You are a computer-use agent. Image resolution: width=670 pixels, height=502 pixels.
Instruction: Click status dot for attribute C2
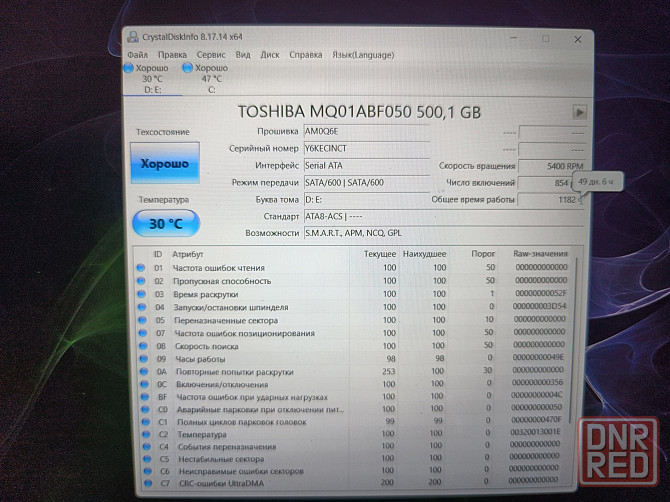point(147,434)
